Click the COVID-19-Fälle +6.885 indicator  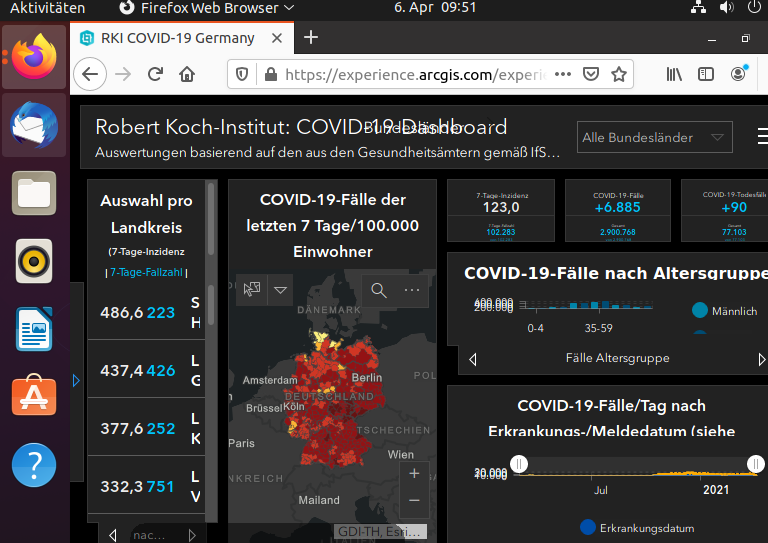(618, 211)
